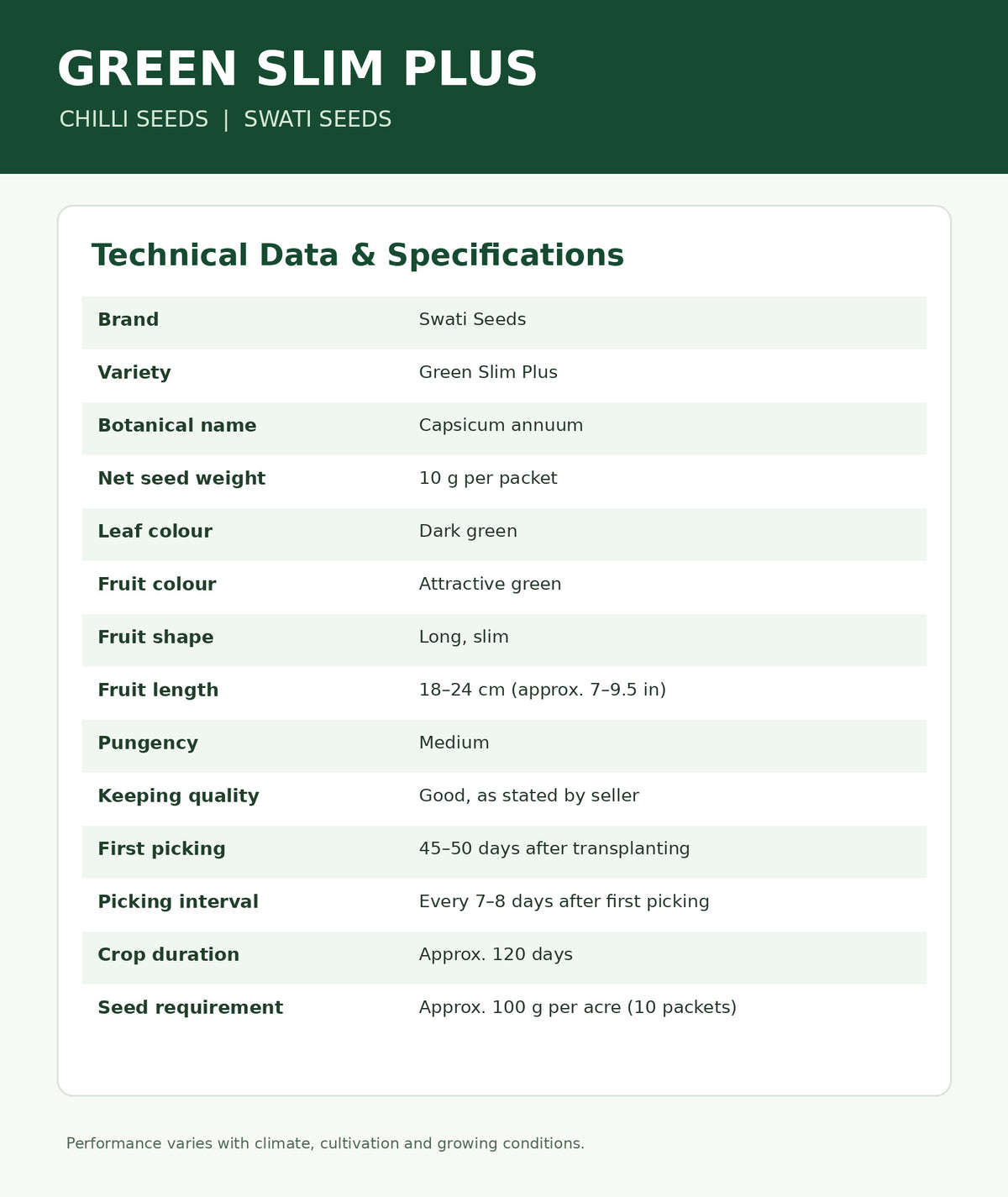Click the Green Slim Plus value

[488, 373]
